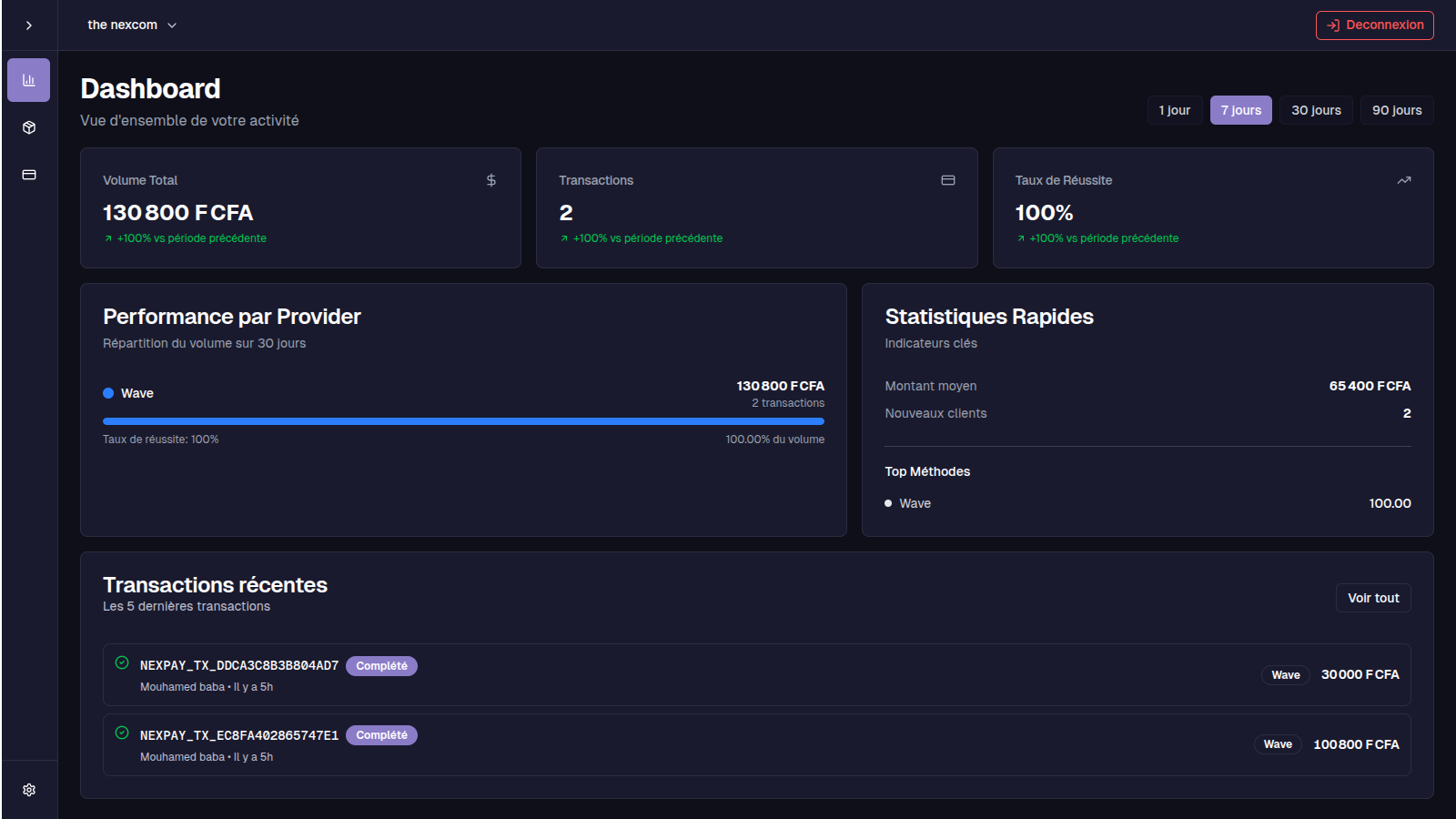Click the card icon on Transactions panel

click(x=947, y=180)
